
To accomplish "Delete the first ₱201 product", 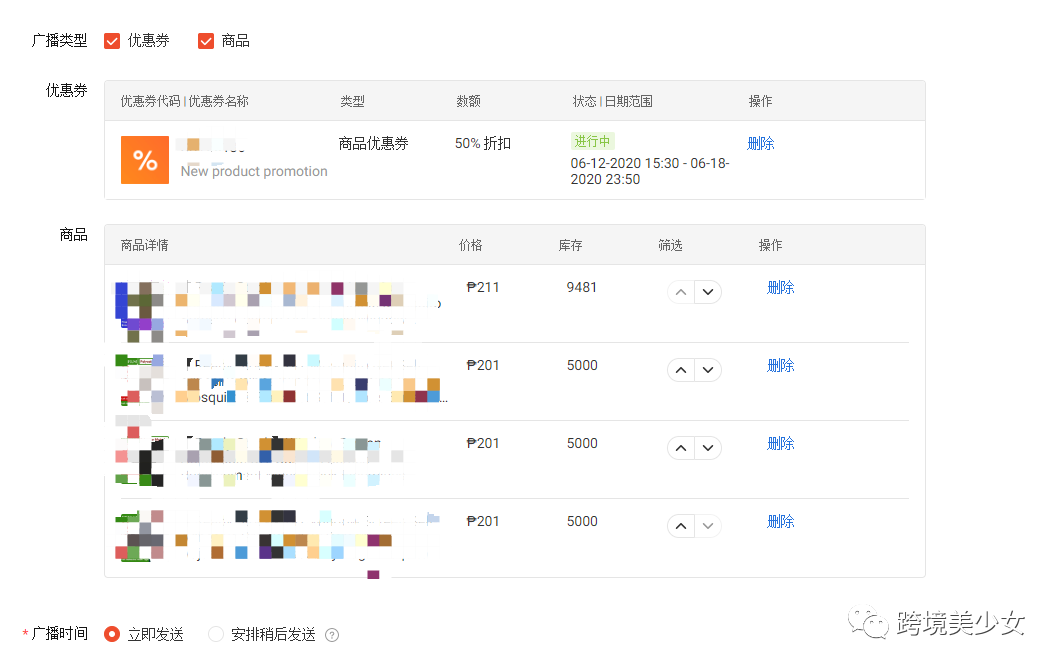I will [x=780, y=365].
